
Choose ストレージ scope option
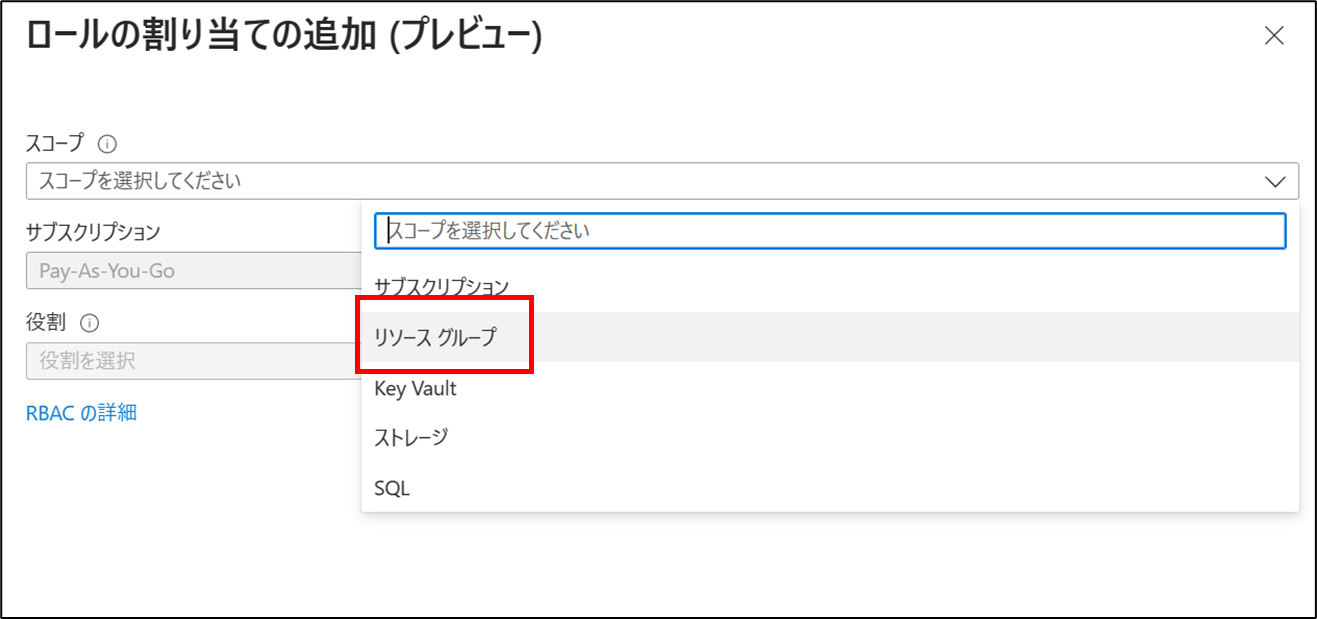click(x=830, y=438)
